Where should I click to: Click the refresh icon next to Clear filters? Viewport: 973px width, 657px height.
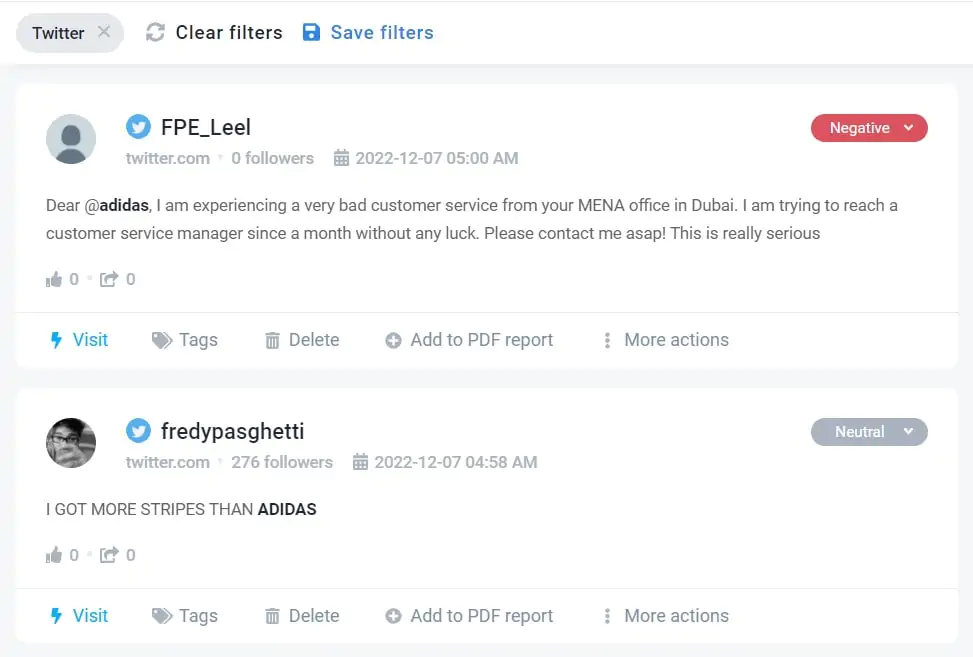[155, 32]
